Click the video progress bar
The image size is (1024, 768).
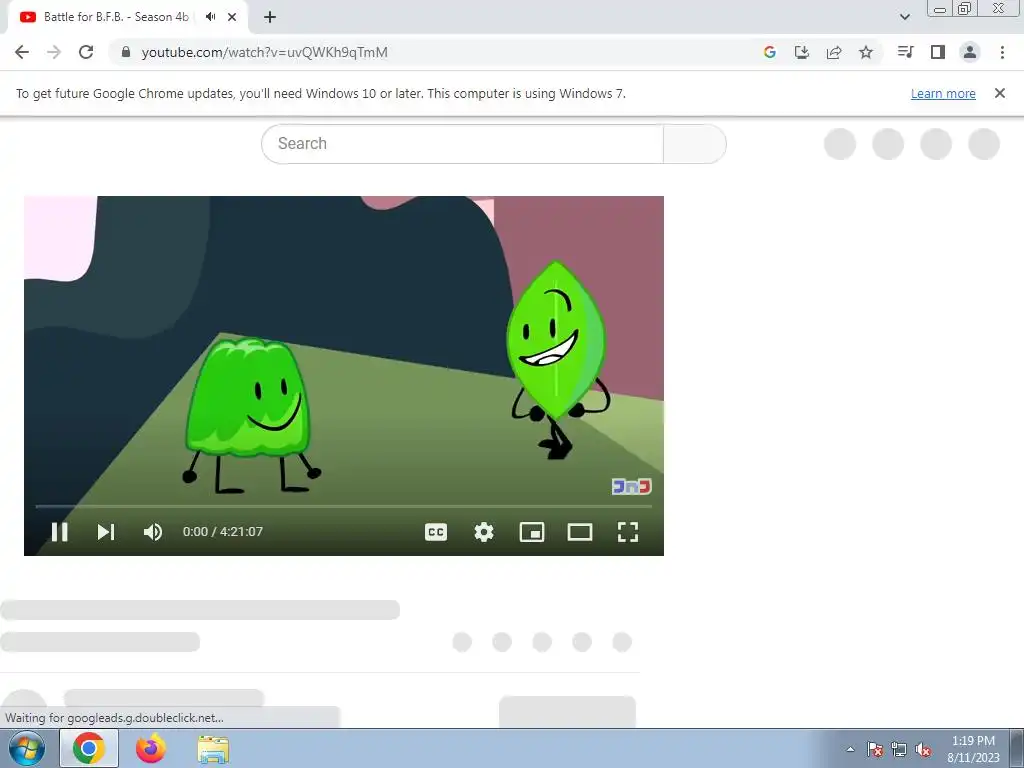344,506
